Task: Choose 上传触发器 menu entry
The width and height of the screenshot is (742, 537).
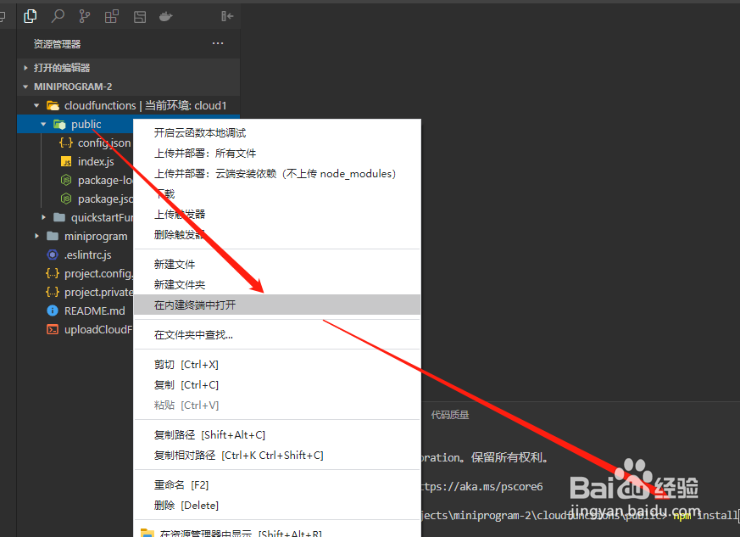Action: [277, 214]
